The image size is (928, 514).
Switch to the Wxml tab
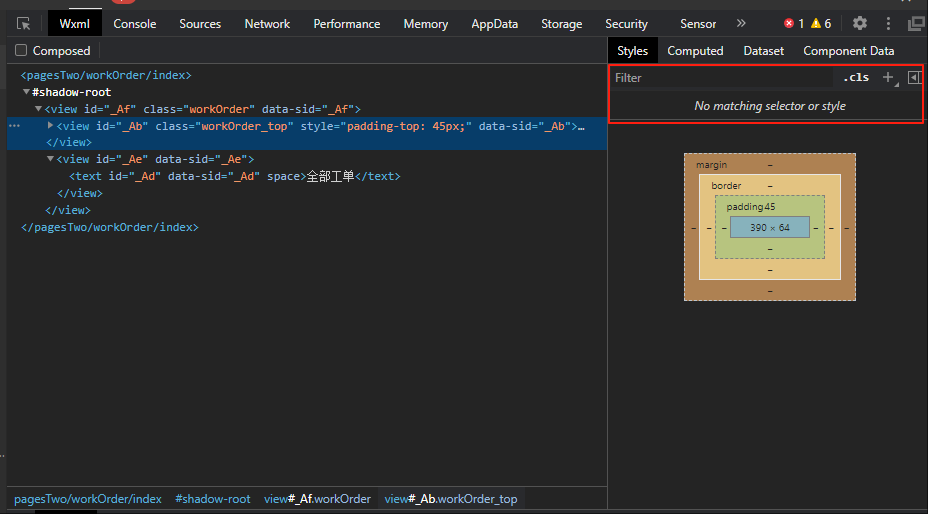pos(75,24)
